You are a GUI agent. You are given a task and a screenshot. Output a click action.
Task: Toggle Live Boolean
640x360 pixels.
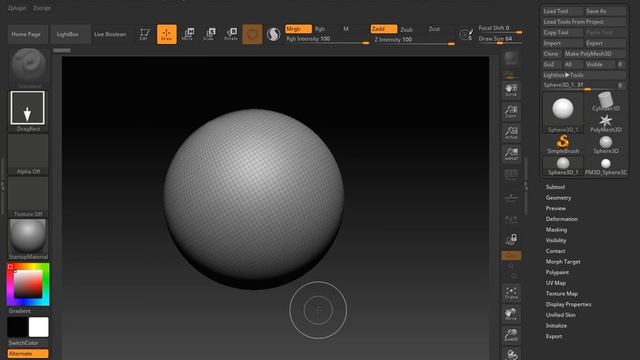(110, 34)
